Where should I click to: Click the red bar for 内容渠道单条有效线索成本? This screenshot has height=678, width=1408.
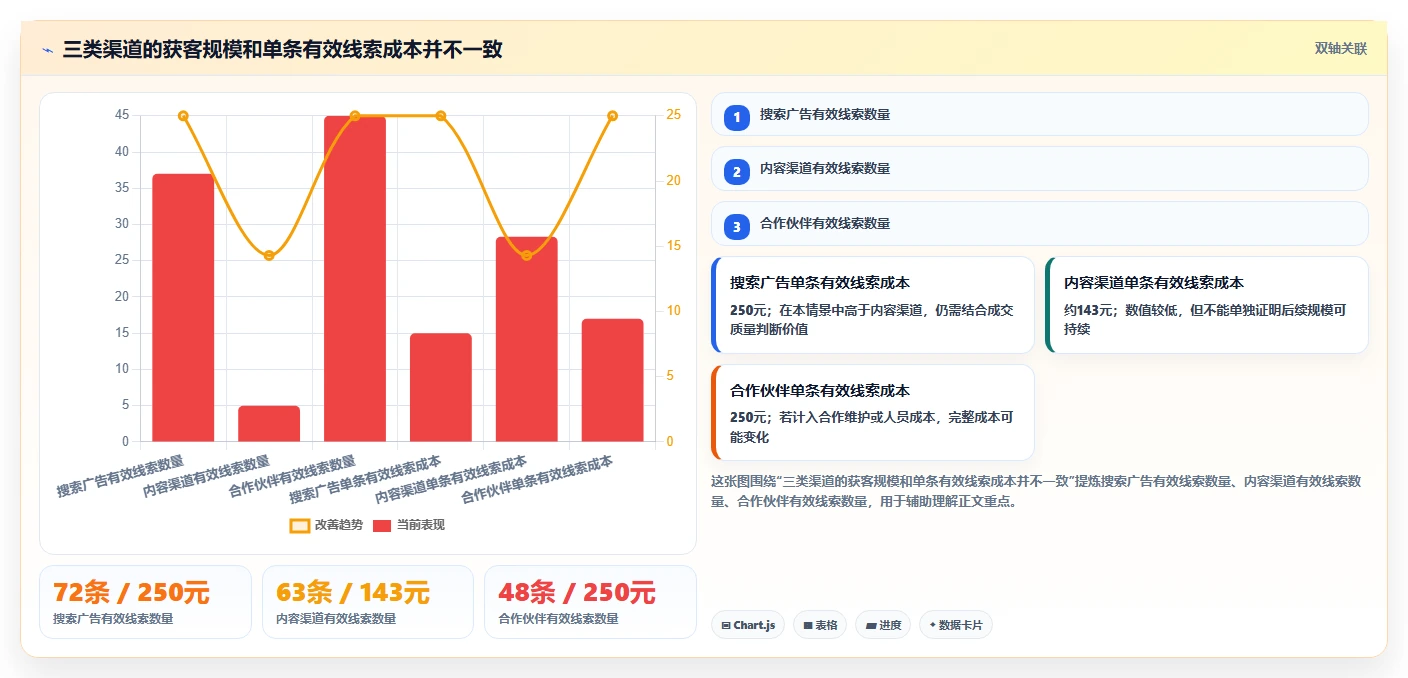527,339
